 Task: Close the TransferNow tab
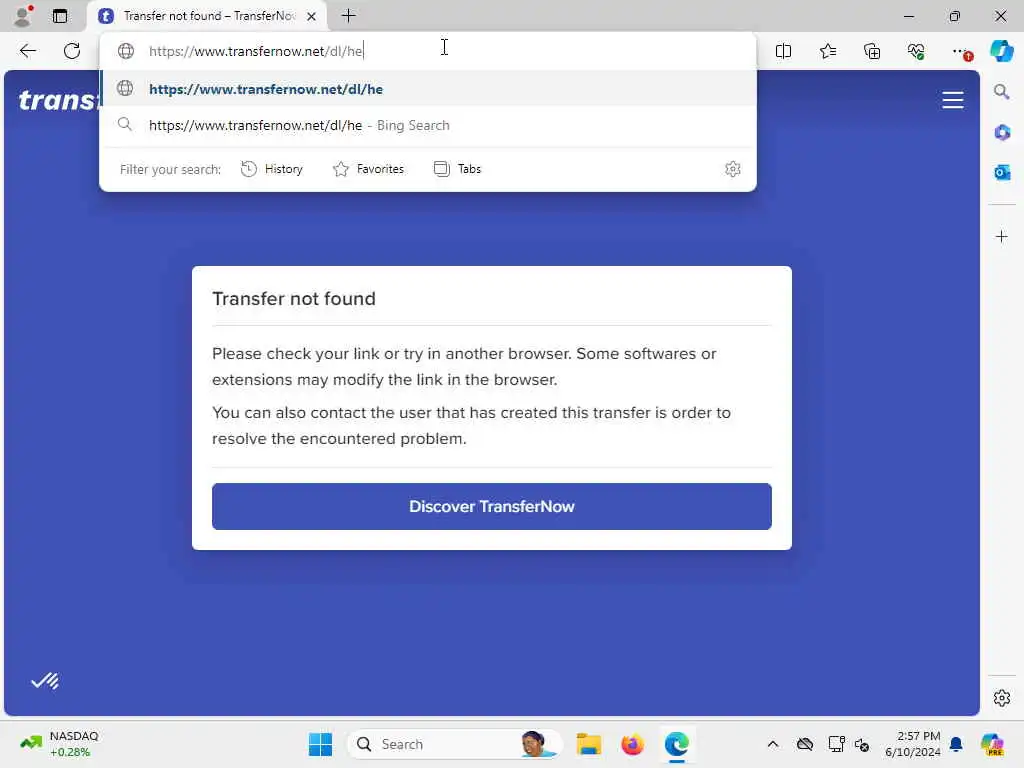click(x=312, y=16)
